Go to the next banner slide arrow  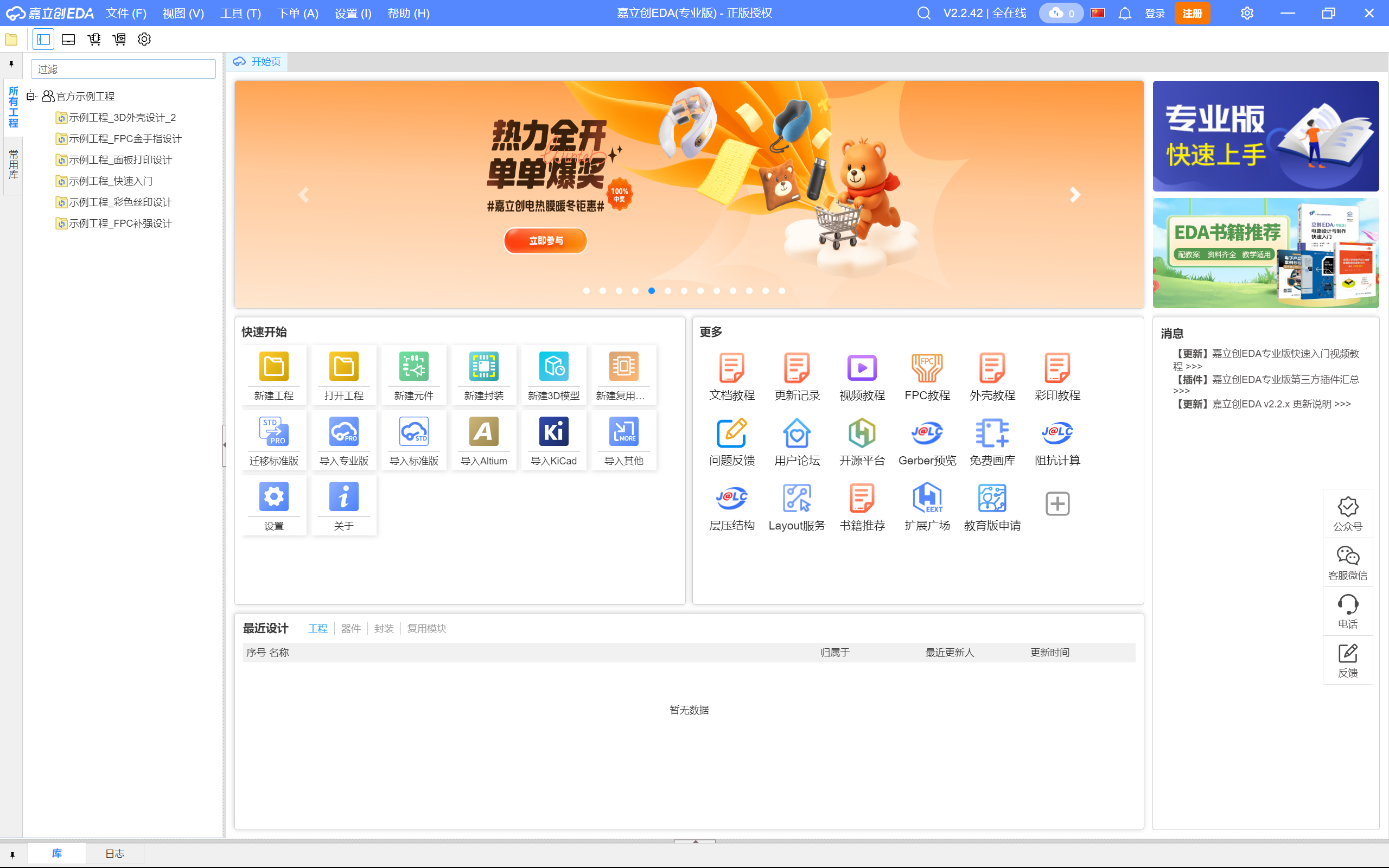[1075, 195]
